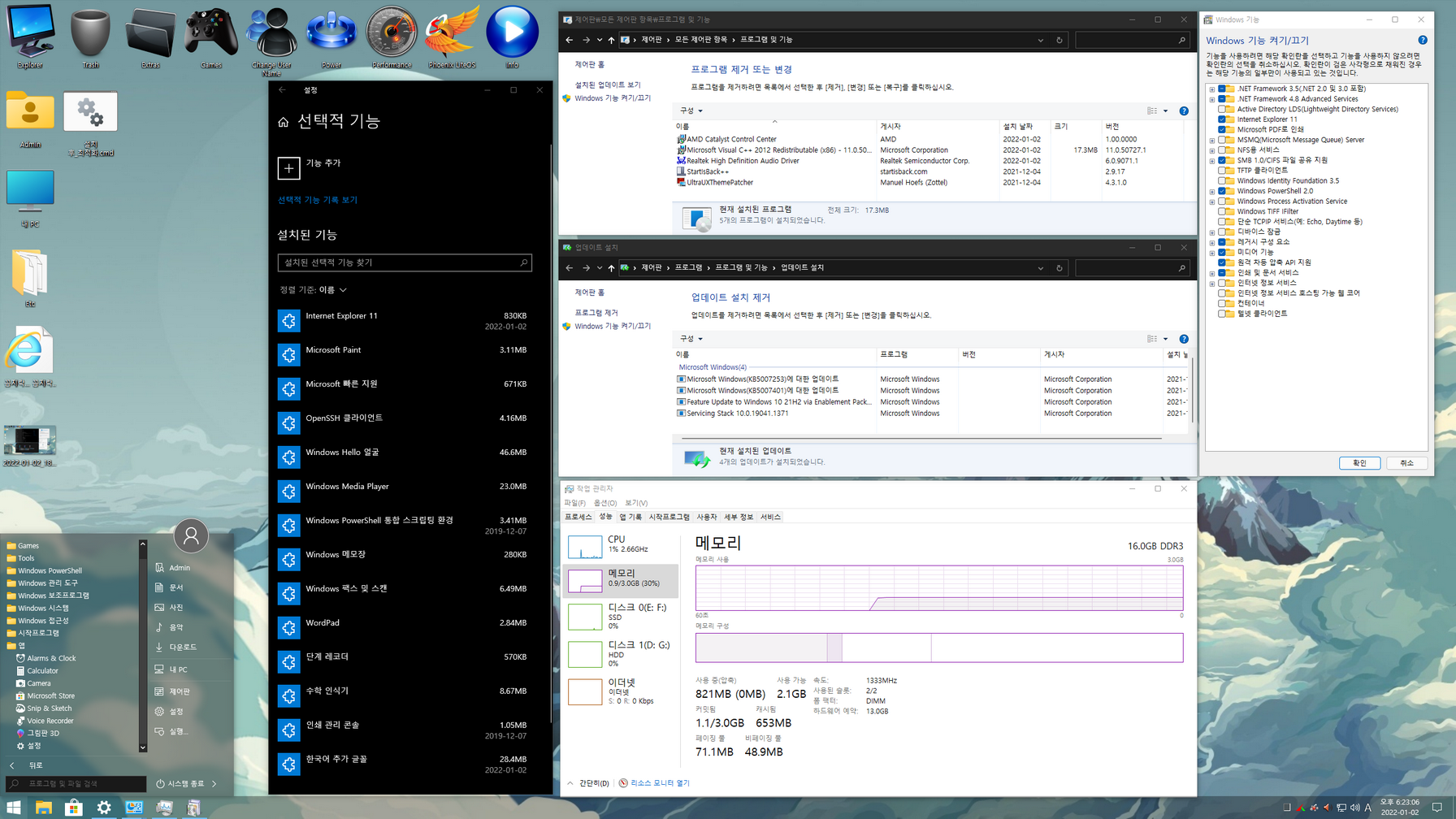Check Active Directory LDS feature checkbox
This screenshot has width=1456, height=819.
click(1222, 109)
